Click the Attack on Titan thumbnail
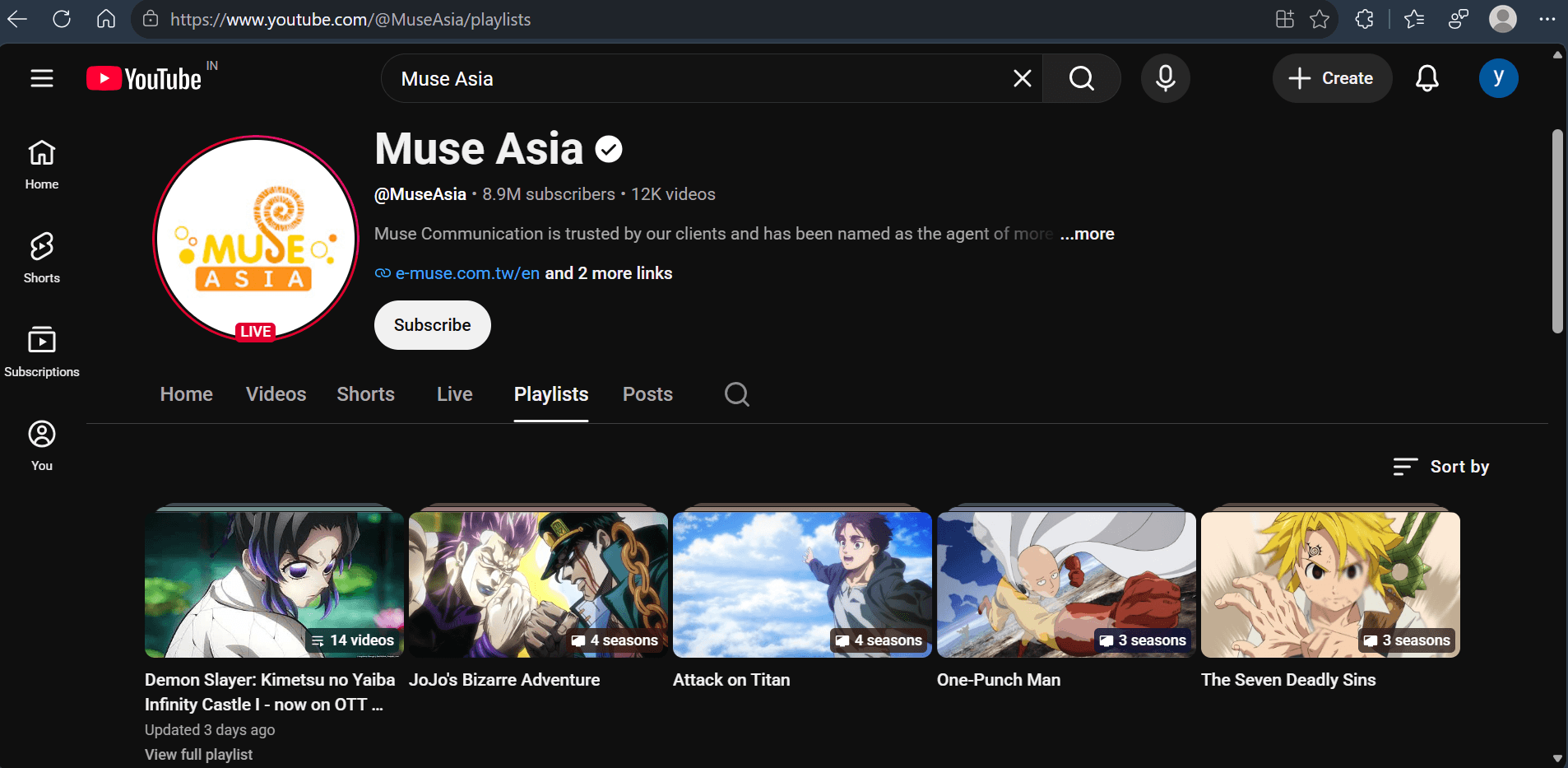The width and height of the screenshot is (1568, 768). (x=802, y=584)
